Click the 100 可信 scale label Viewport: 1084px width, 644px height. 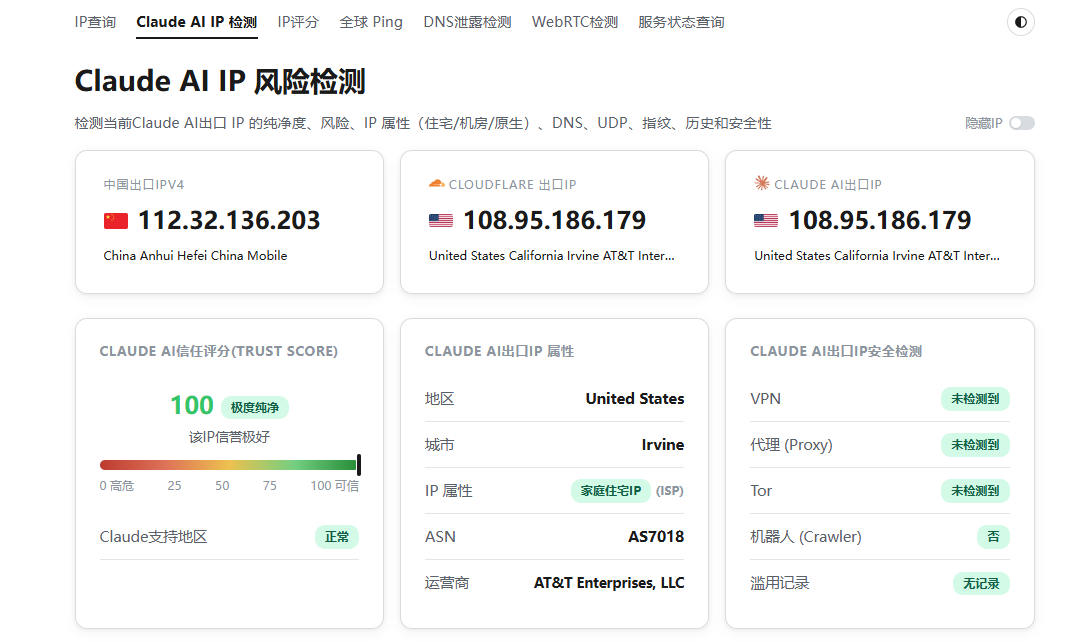click(x=335, y=486)
